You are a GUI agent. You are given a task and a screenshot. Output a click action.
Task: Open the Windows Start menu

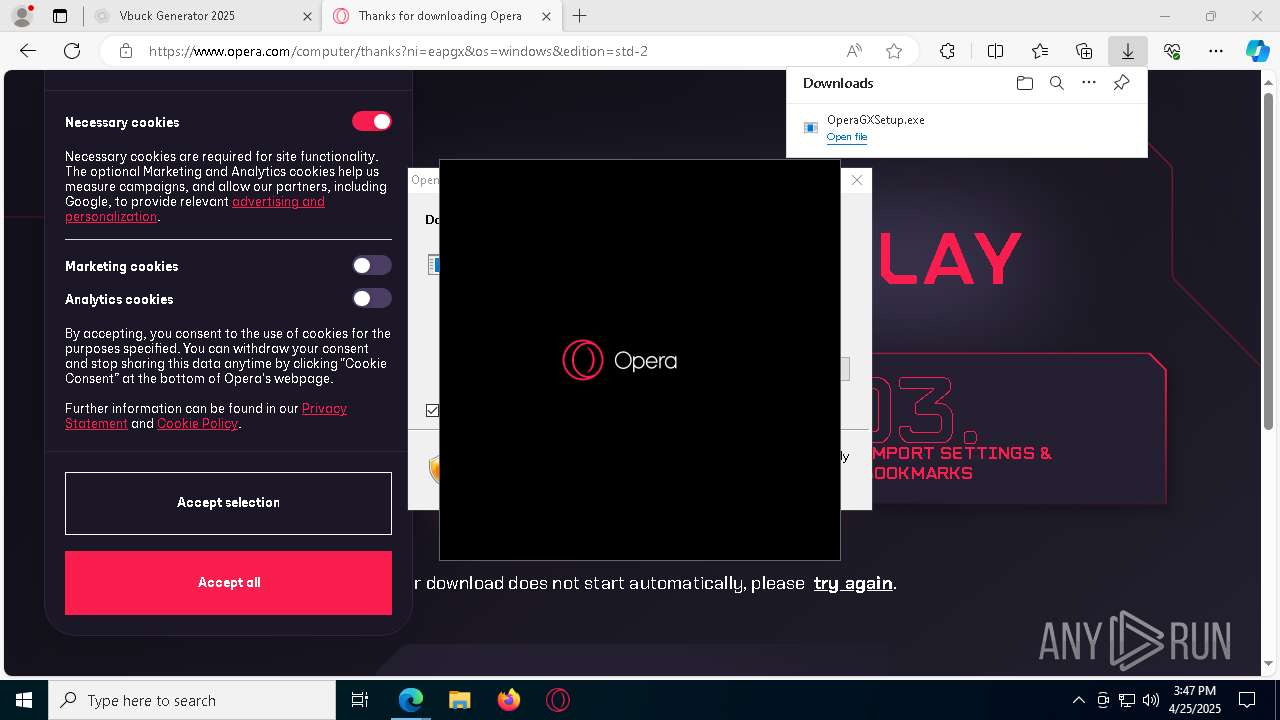(x=24, y=700)
